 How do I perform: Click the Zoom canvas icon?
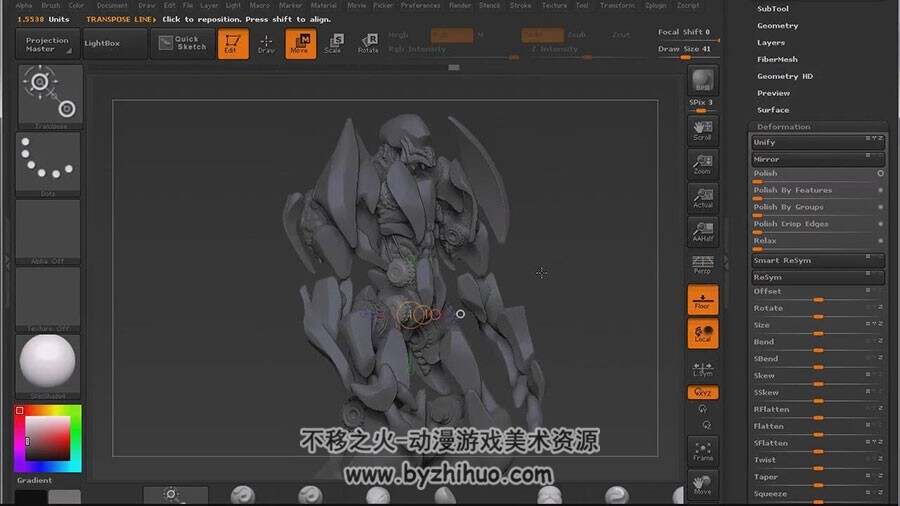(703, 164)
